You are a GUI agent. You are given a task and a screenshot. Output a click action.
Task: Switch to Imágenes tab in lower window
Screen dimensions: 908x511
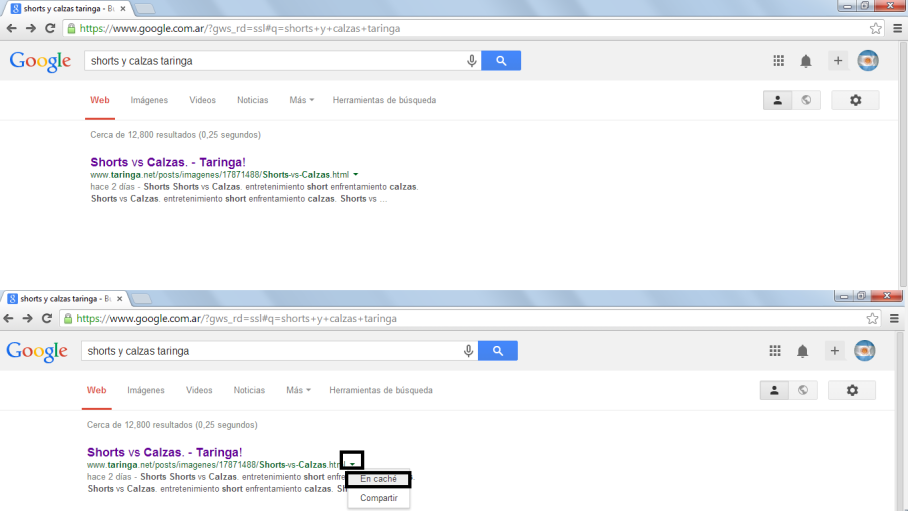(x=145, y=390)
